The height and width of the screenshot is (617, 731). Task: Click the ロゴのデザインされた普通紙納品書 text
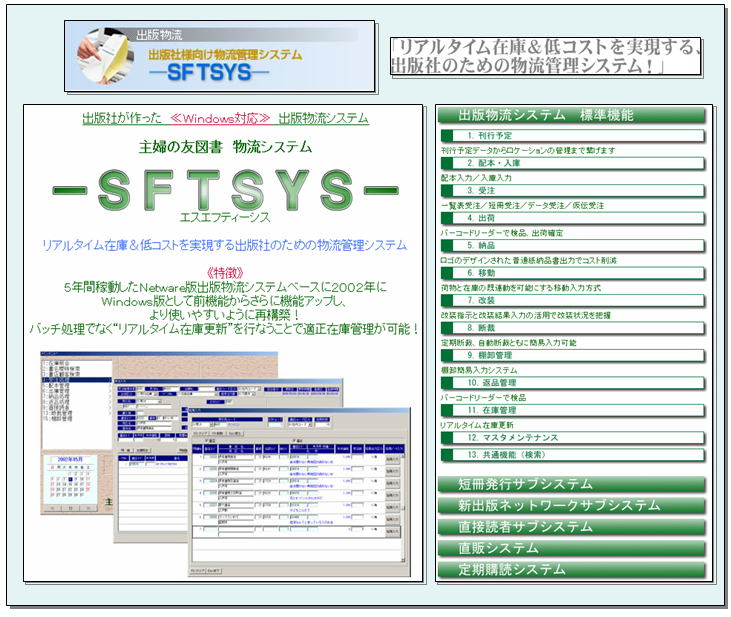pos(529,260)
